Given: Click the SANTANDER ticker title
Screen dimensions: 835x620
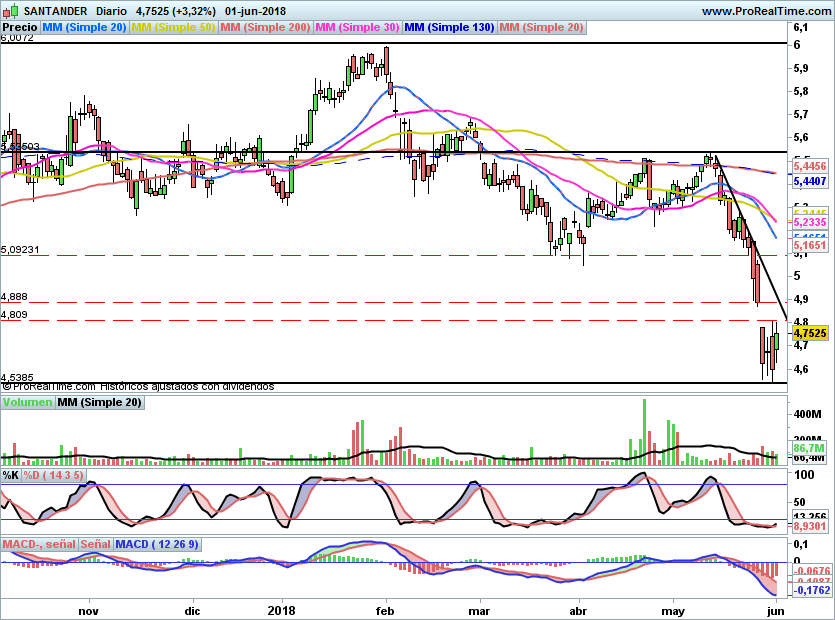Looking at the screenshot, I should click(55, 11).
